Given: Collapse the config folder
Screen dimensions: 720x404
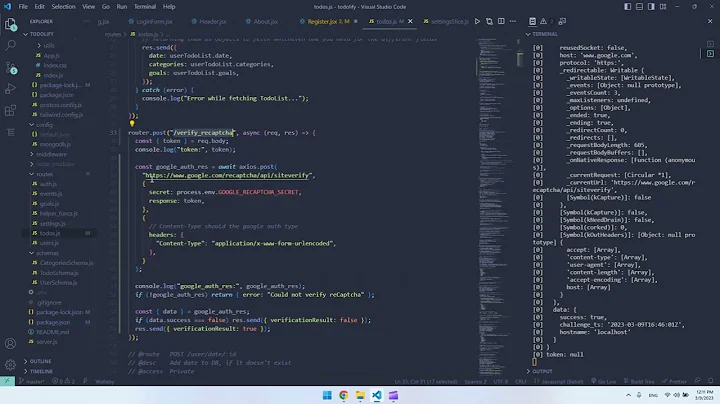Looking at the screenshot, I should [x=44, y=125].
